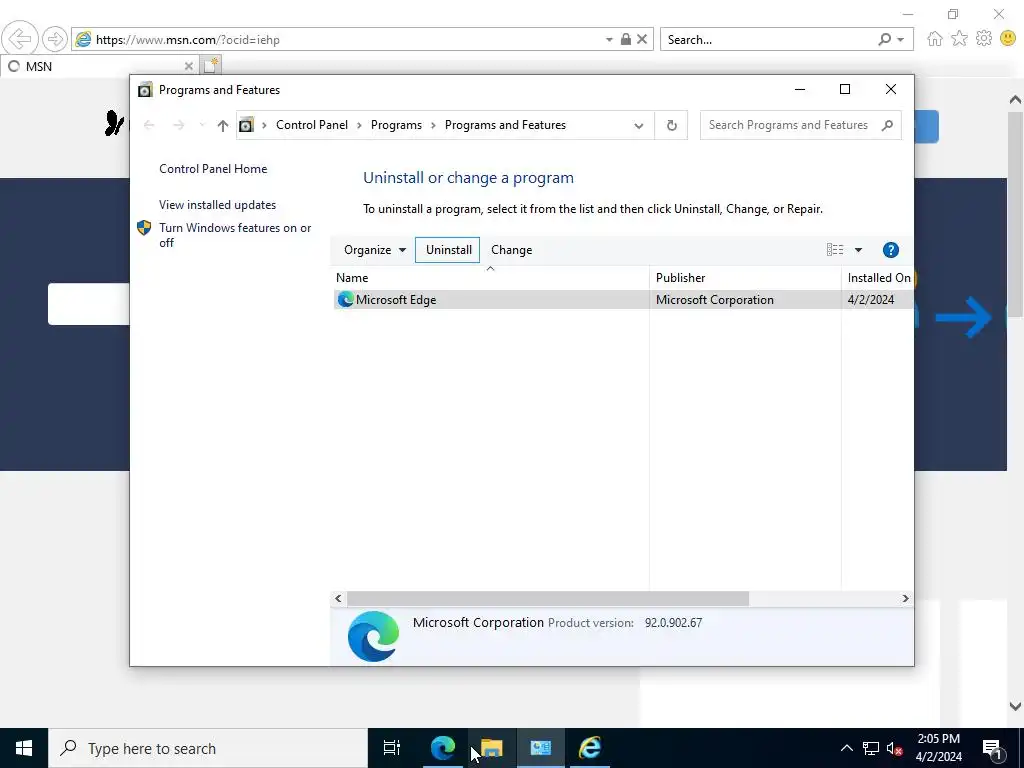Click the Uninstall button in the toolbar
Screen dimensions: 1024x768
tap(448, 250)
